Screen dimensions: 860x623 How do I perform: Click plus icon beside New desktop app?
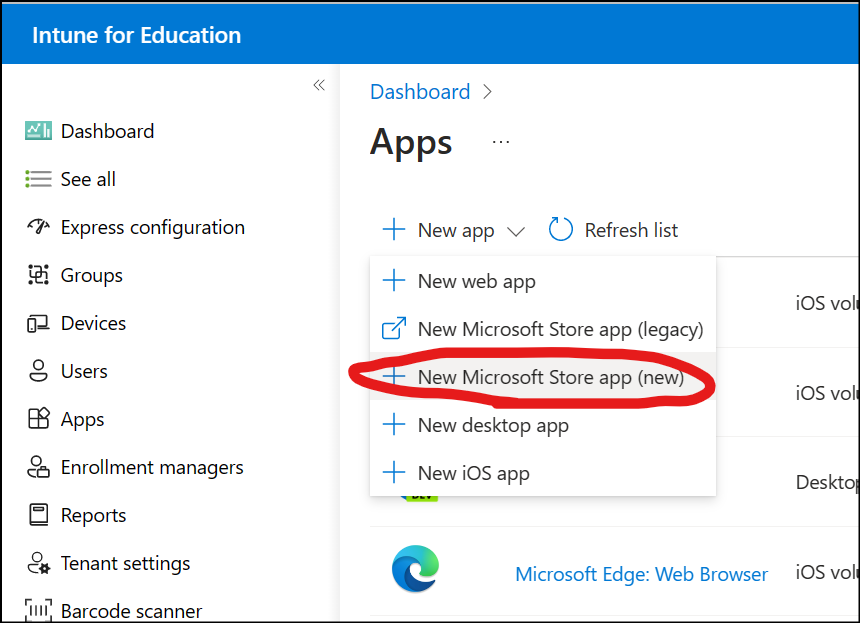point(394,424)
